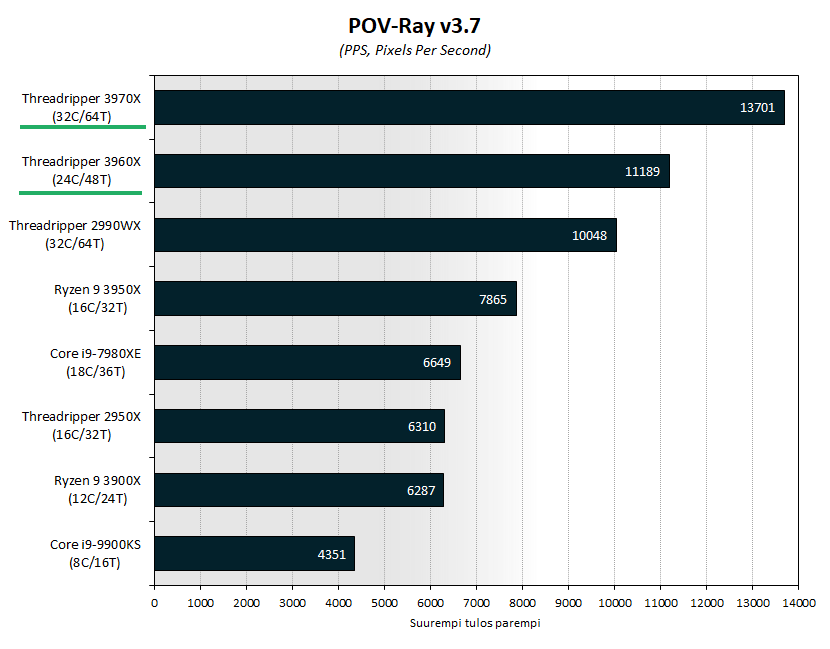Click the 13701 value on the top bar
Image resolution: width=830 pixels, height=649 pixels.
(x=757, y=107)
